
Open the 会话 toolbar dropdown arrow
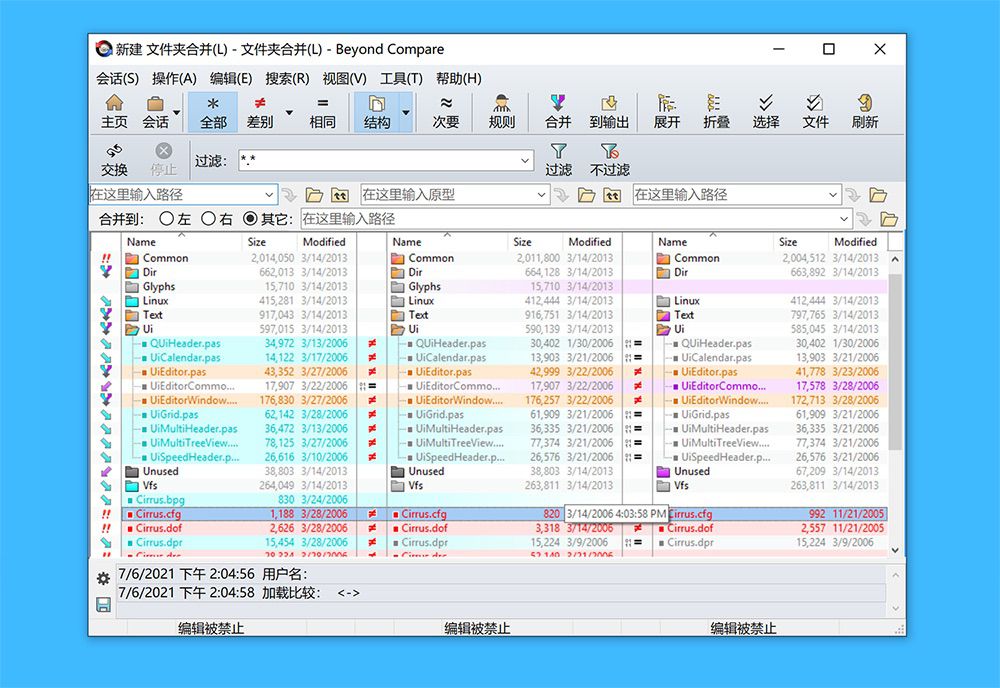tap(177, 112)
